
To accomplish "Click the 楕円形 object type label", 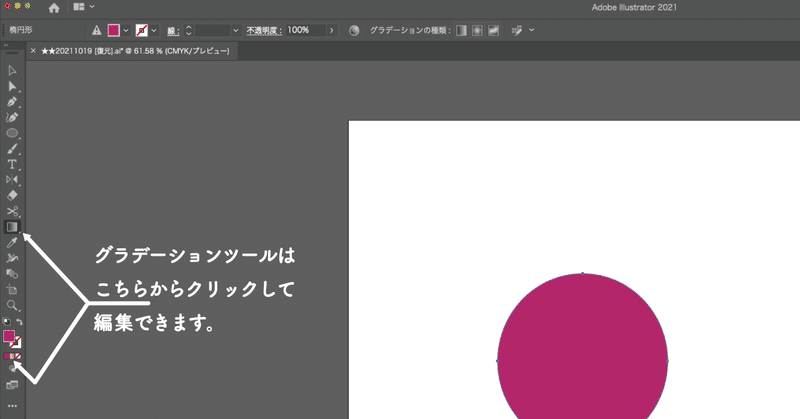I will [x=20, y=31].
